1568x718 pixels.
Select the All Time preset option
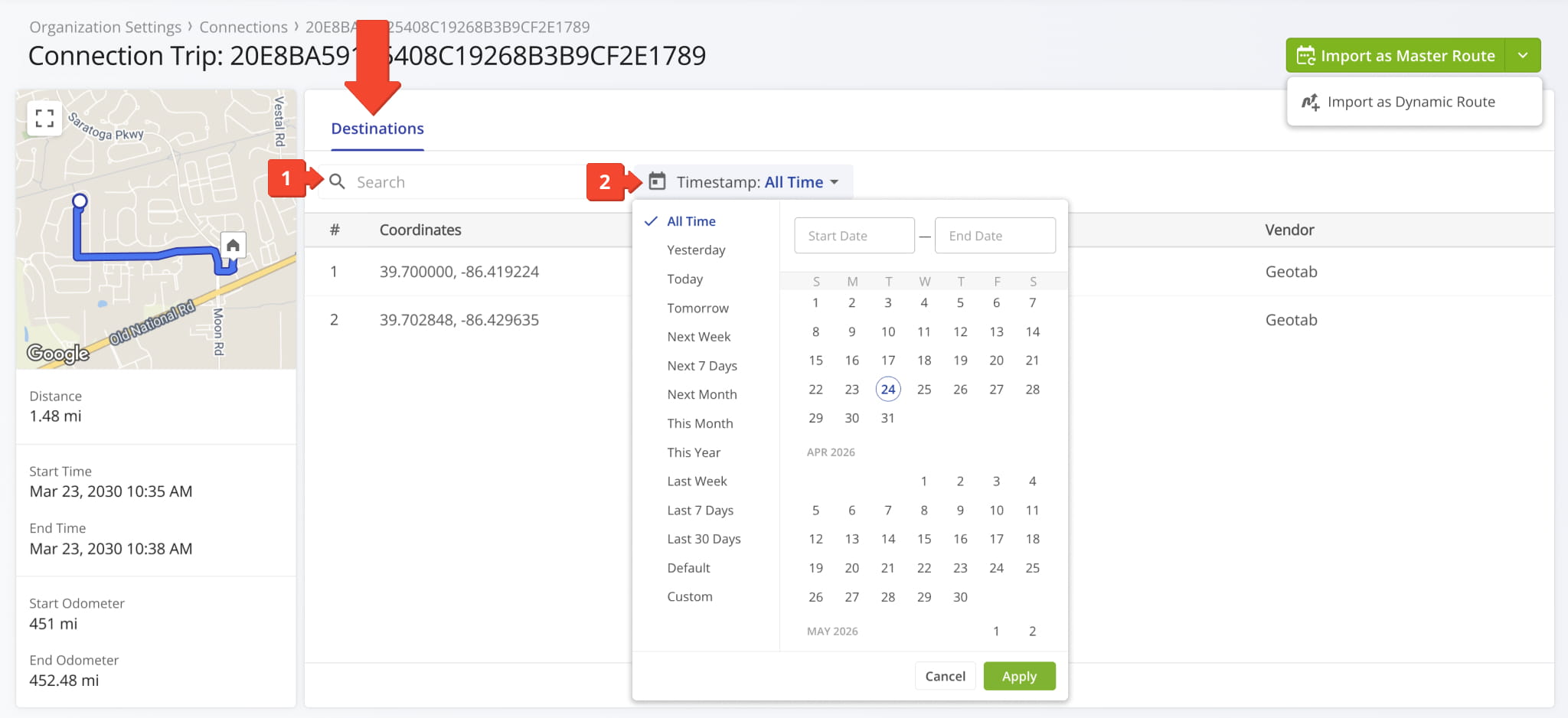tap(691, 221)
